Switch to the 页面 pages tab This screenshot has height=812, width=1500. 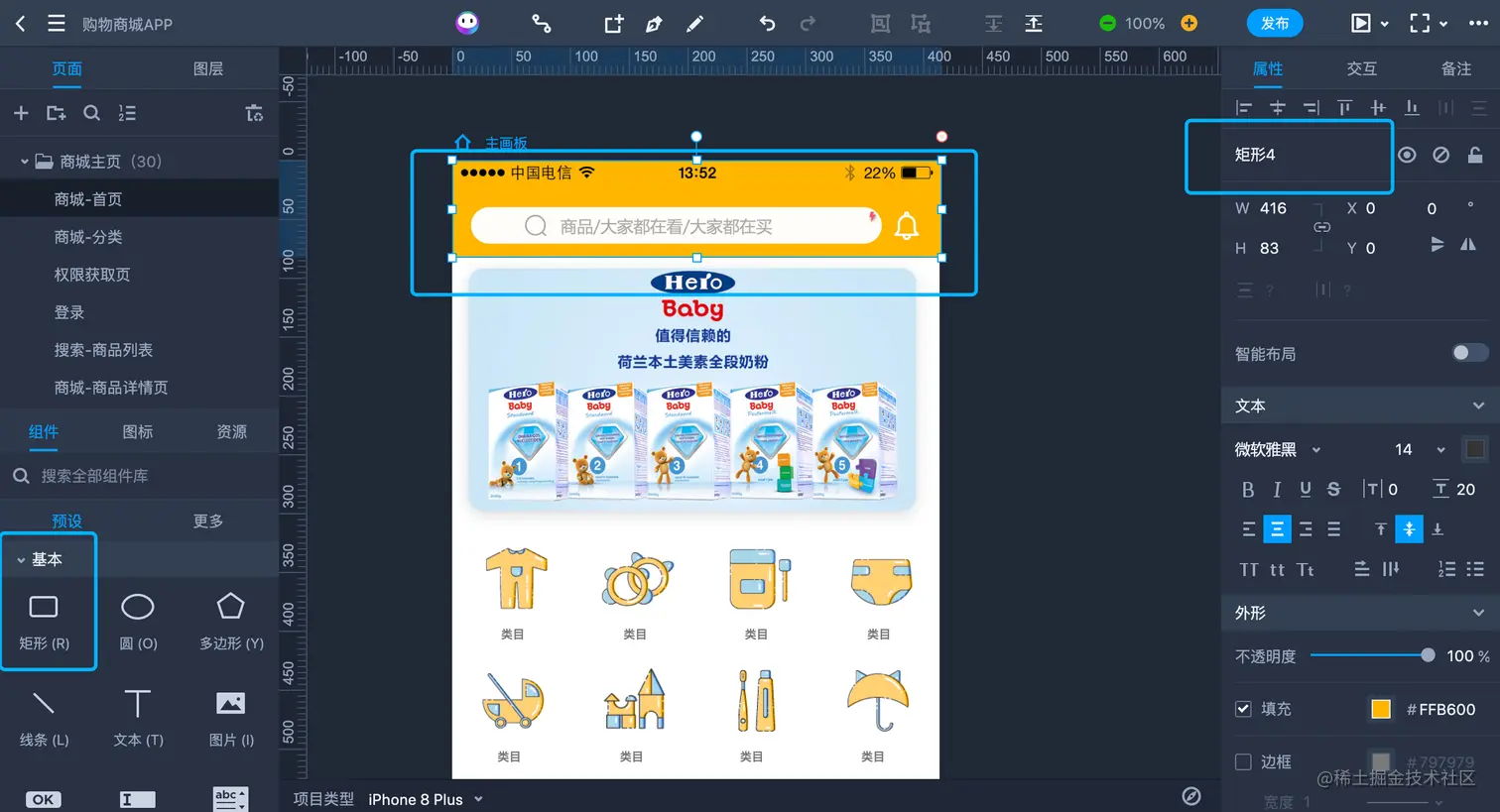point(67,68)
